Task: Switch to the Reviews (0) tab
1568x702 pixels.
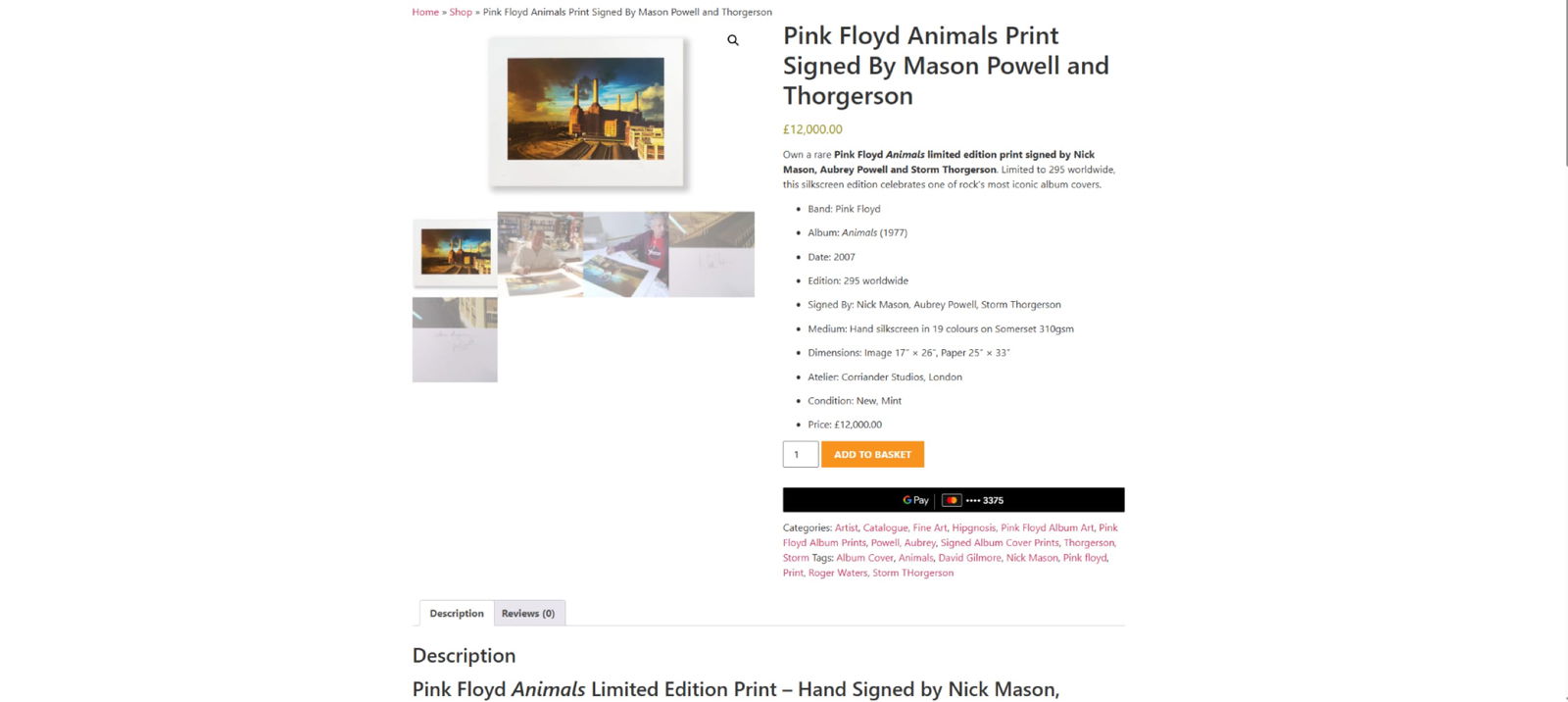Action: (x=528, y=613)
